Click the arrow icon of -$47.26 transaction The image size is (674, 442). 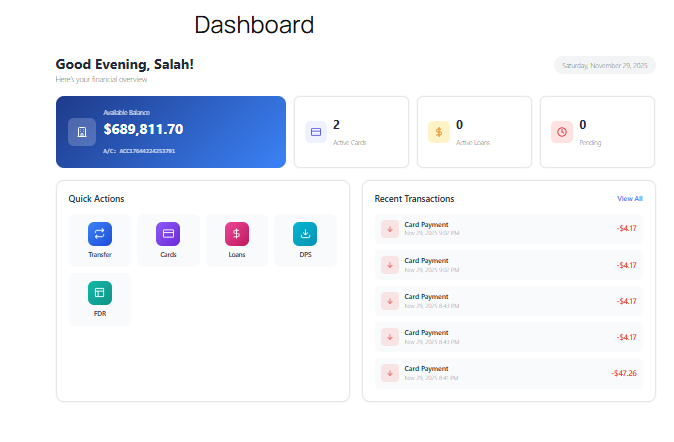390,373
